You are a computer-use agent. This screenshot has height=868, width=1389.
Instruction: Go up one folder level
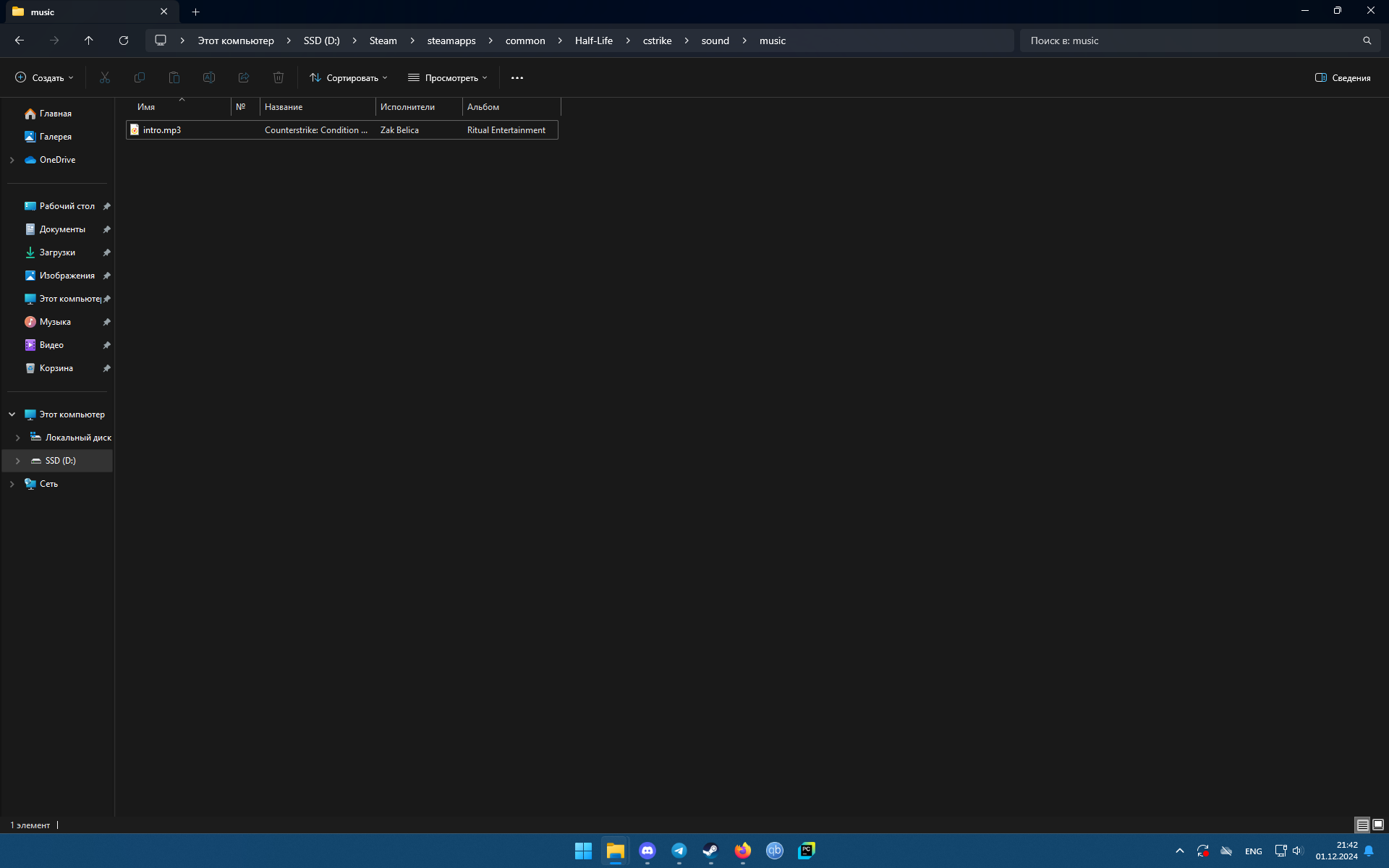pyautogui.click(x=88, y=41)
